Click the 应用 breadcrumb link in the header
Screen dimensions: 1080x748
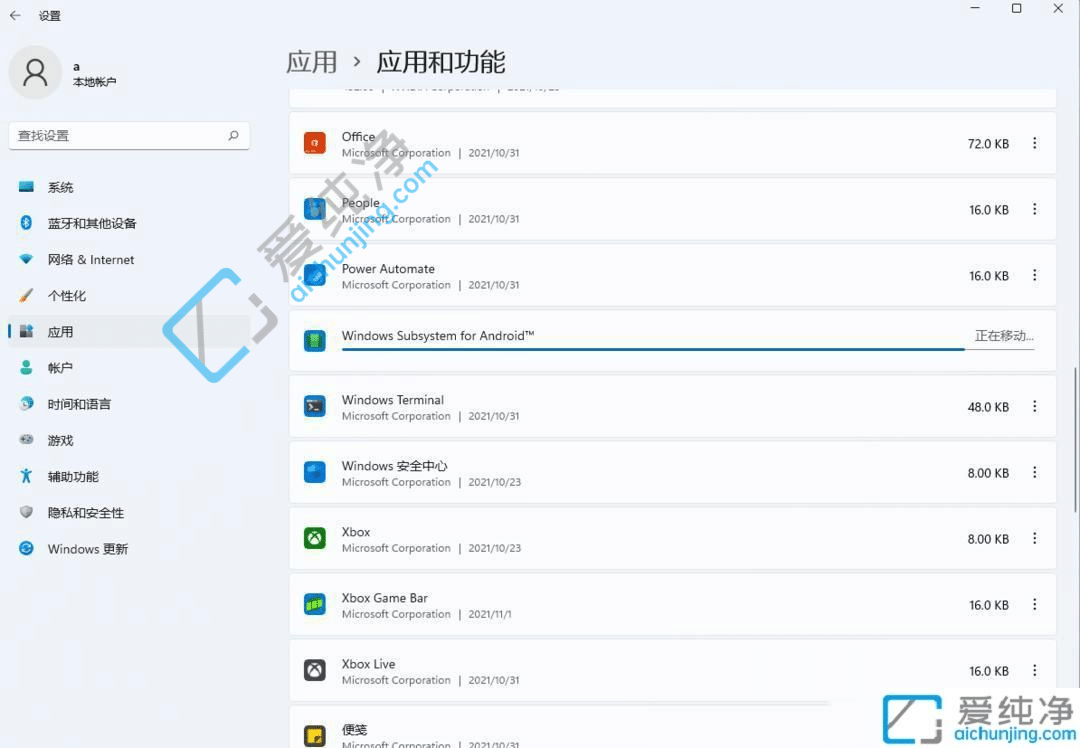pyautogui.click(x=311, y=62)
